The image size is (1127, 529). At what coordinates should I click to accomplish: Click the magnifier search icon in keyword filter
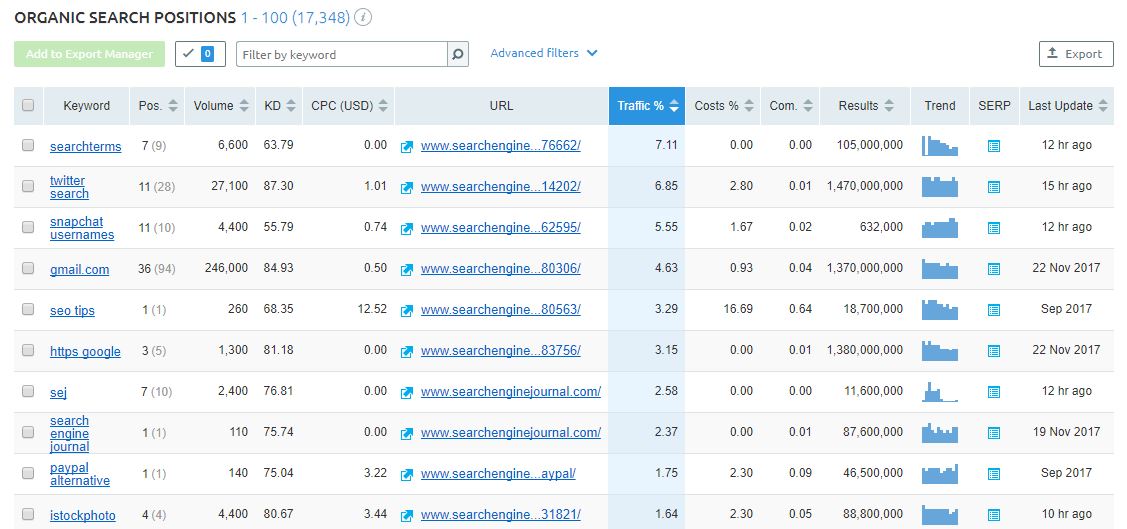[x=458, y=54]
